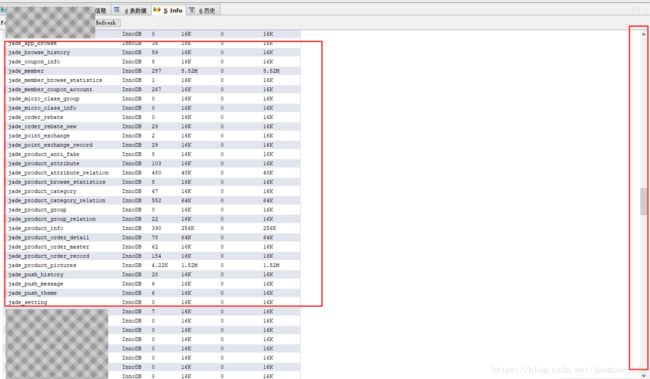The height and width of the screenshot is (379, 650).
Task: Select the jade_product_category row
Action: [x=153, y=191]
